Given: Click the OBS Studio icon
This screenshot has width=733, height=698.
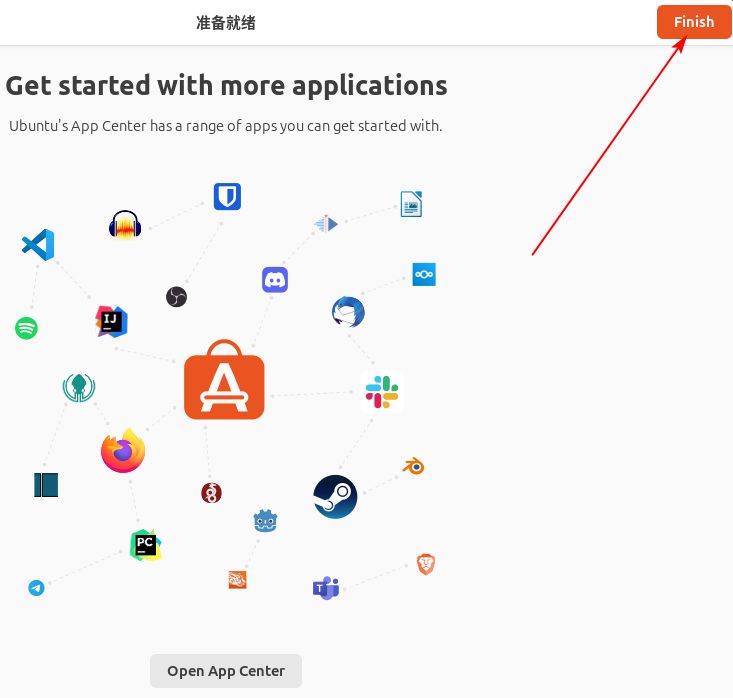Looking at the screenshot, I should click(176, 297).
